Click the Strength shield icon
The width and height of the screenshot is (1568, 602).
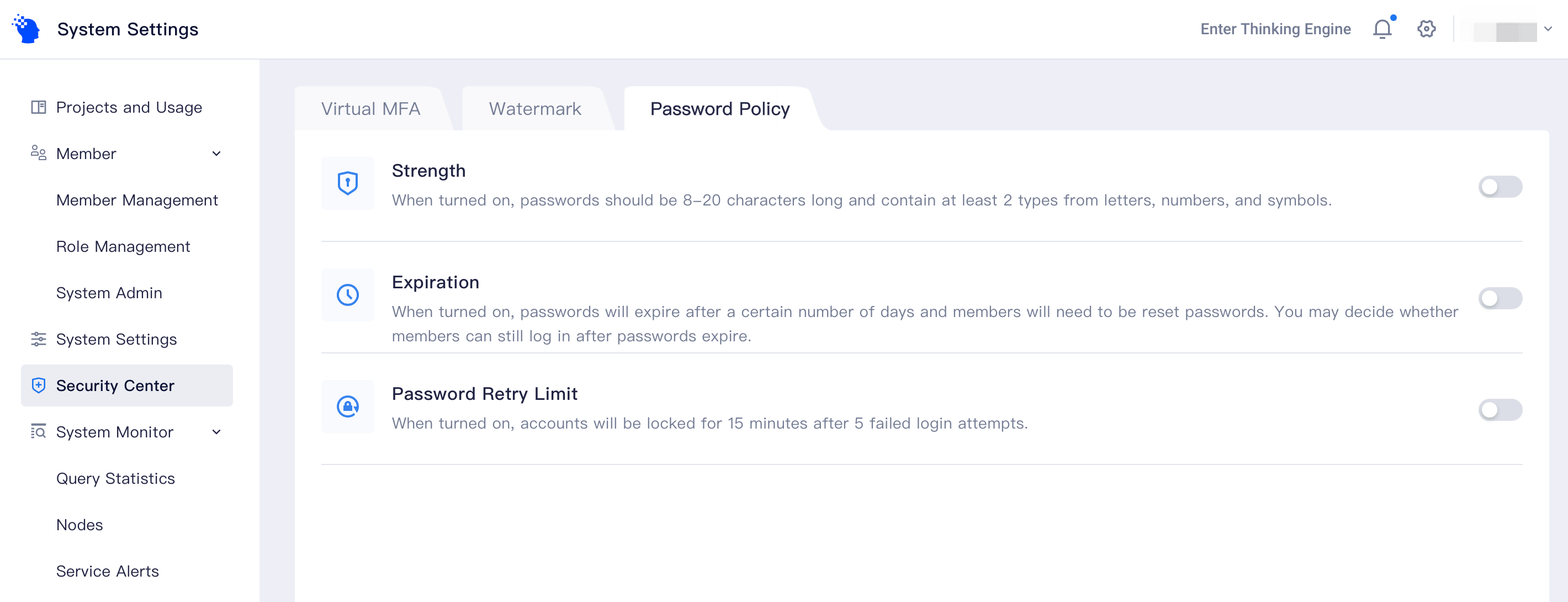tap(348, 183)
